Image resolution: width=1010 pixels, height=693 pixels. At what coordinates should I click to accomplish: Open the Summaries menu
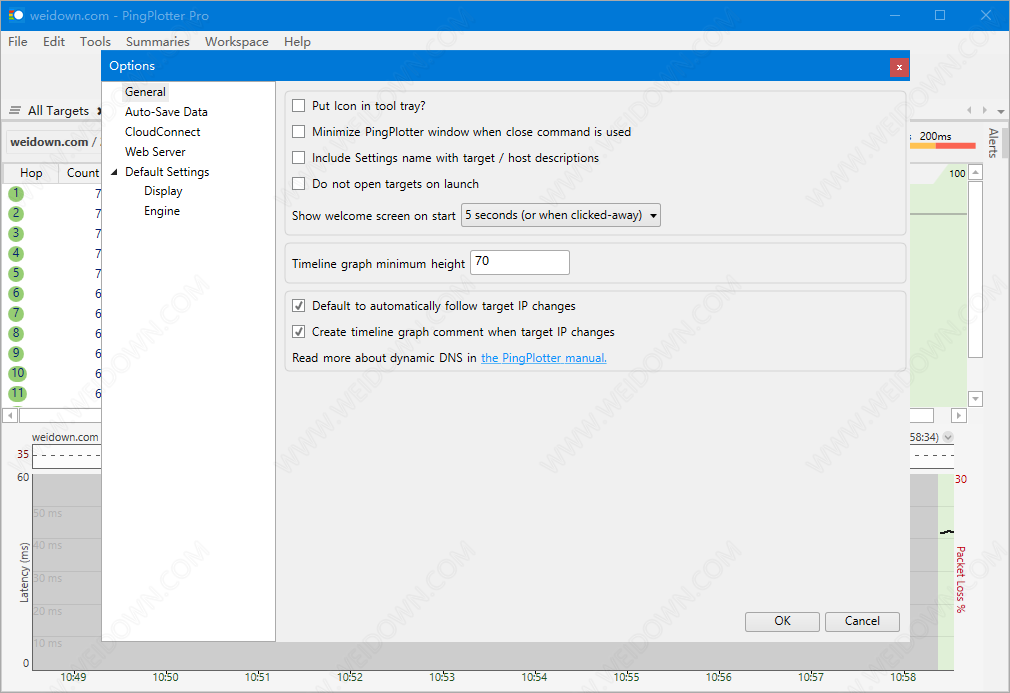[157, 41]
